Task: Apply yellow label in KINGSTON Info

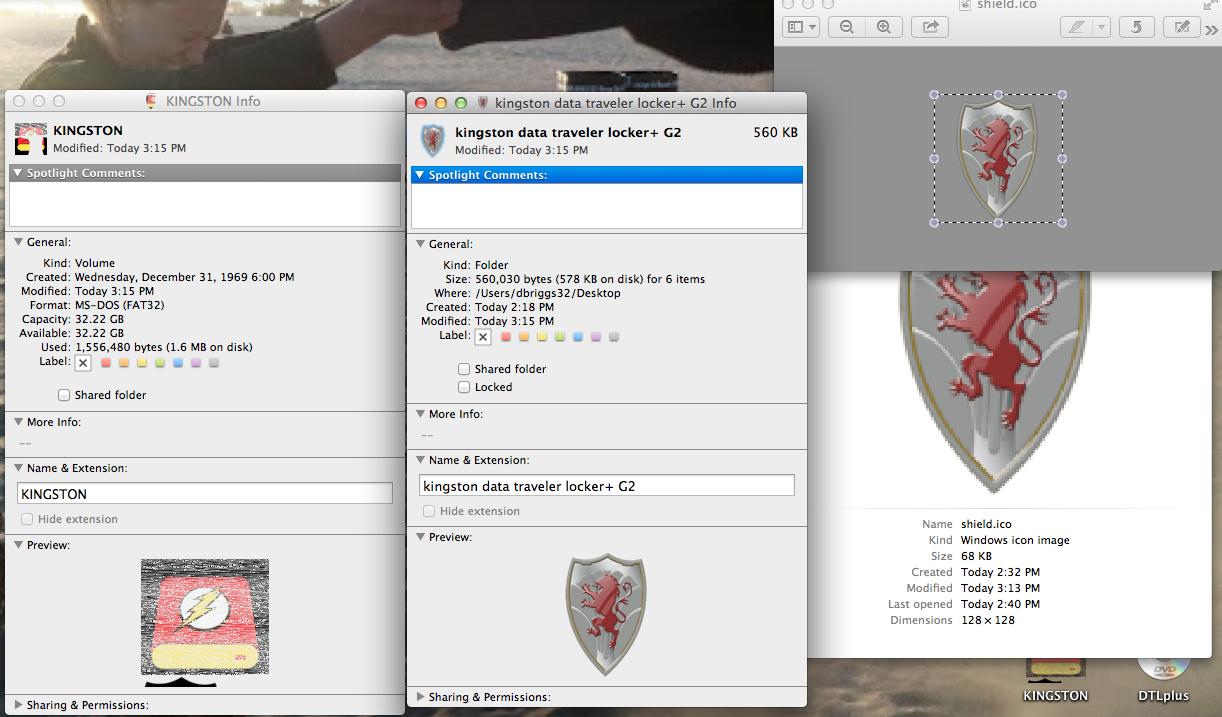Action: 142,363
